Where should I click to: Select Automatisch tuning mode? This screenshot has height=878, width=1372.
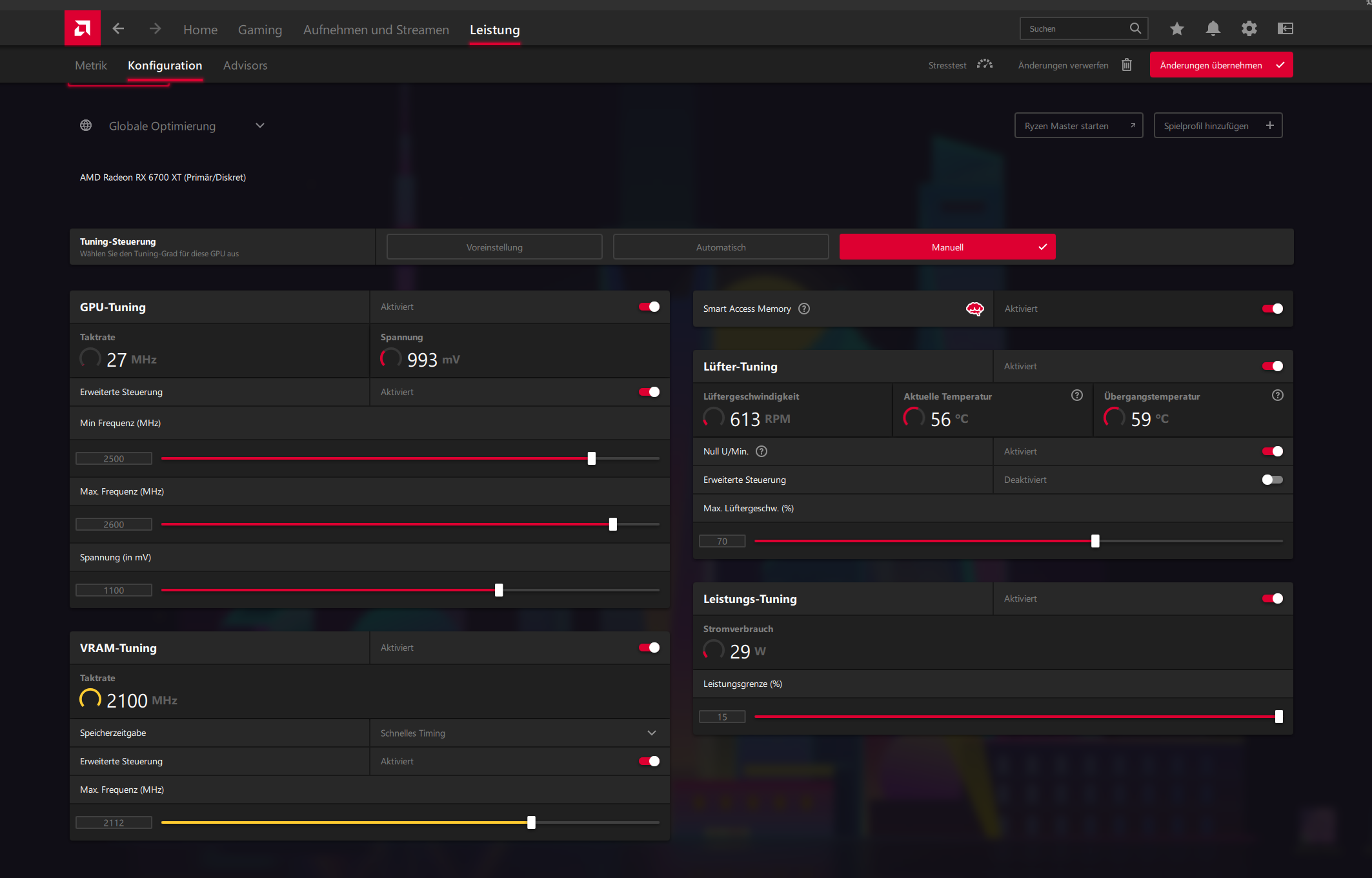click(x=720, y=247)
